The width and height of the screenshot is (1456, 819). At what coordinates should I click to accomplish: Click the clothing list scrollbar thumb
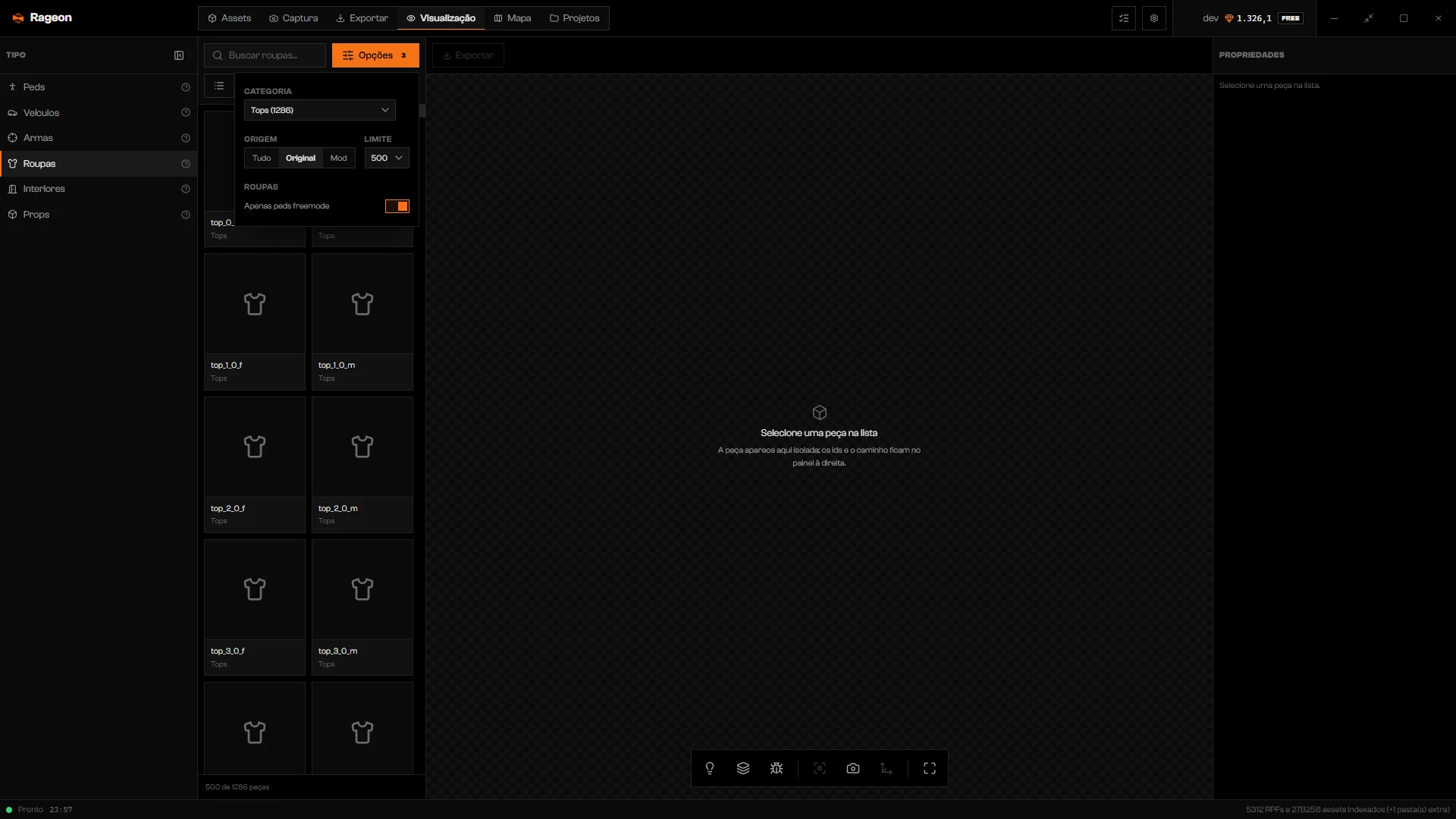click(422, 111)
